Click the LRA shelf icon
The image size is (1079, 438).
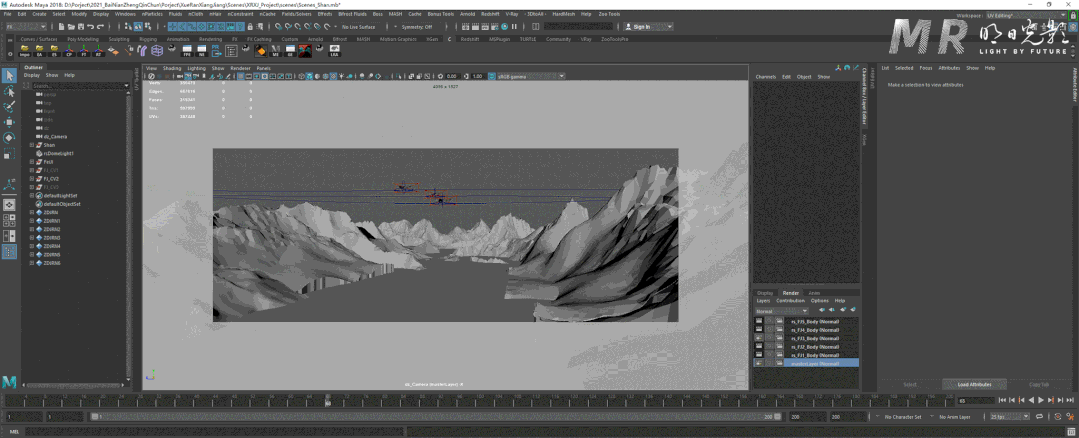click(334, 50)
